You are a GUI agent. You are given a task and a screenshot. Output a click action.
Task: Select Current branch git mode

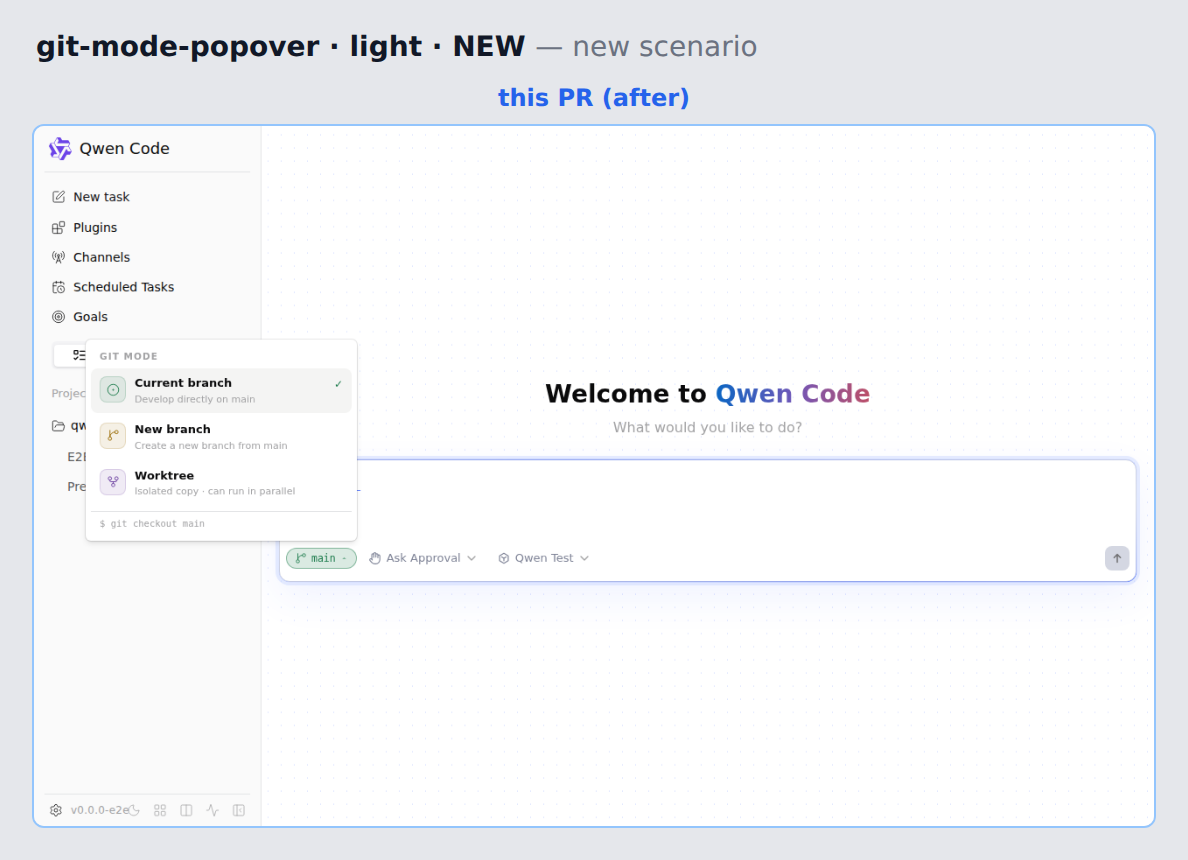pos(221,391)
